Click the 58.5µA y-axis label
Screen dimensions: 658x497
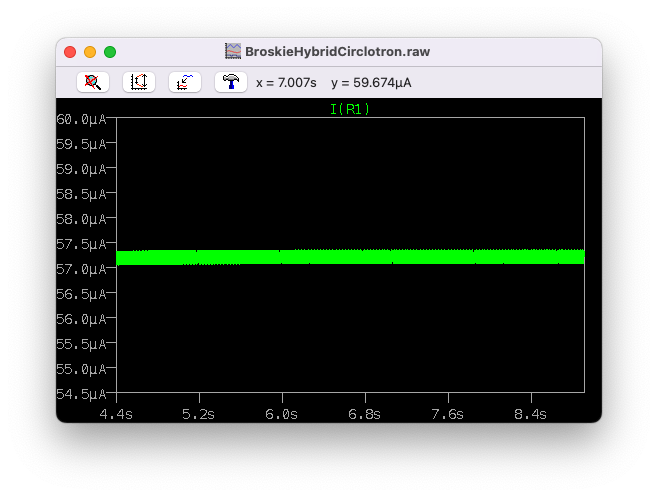(x=81, y=194)
